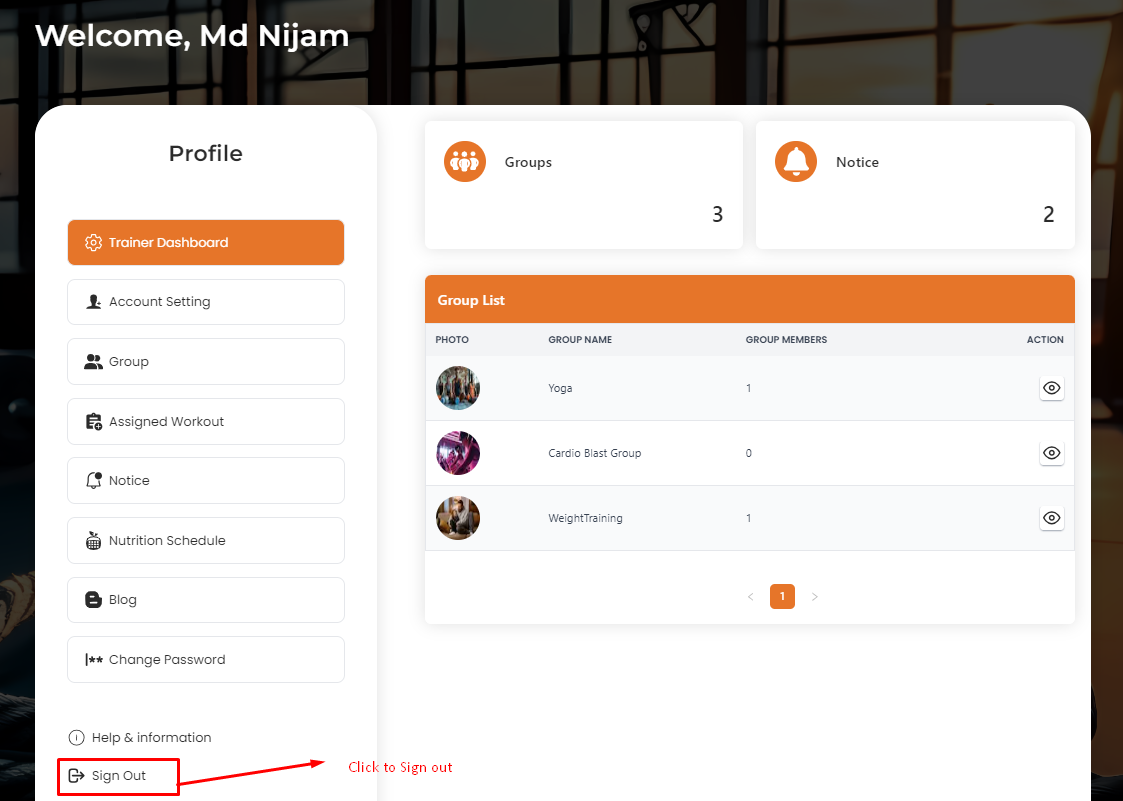Click the Sign Out arrow icon
This screenshot has width=1123, height=801.
tap(76, 776)
